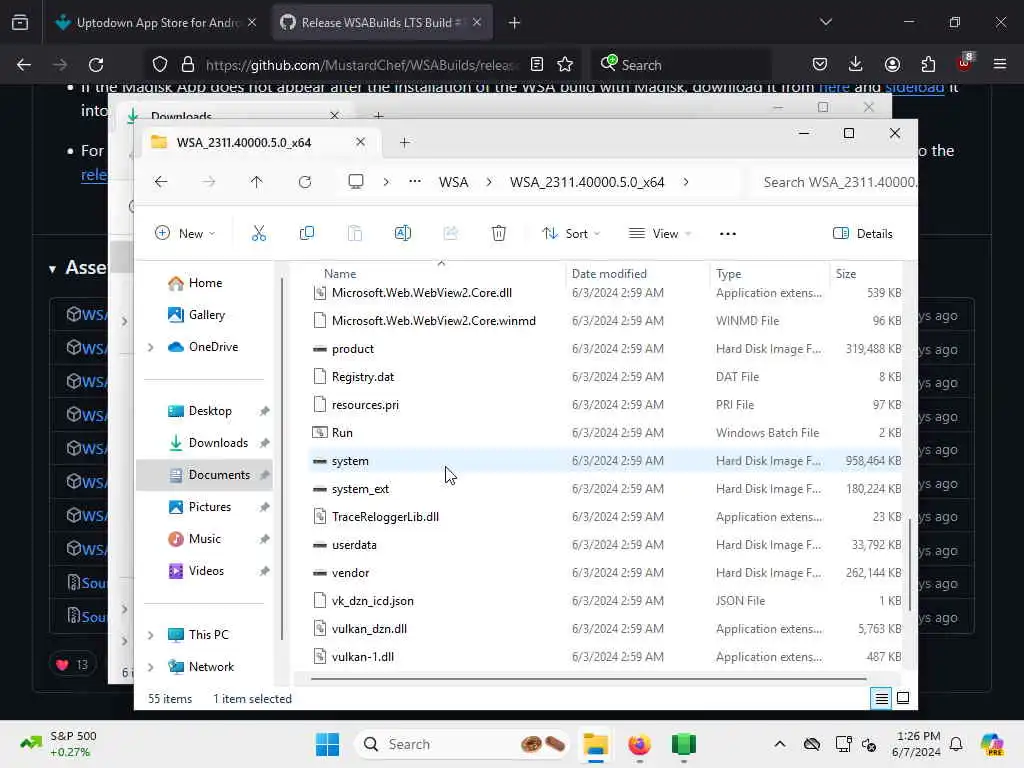Screen dimensions: 1024x768
Task: Switch to the Release WSABuilds LTS Build tab
Action: pyautogui.click(x=382, y=23)
